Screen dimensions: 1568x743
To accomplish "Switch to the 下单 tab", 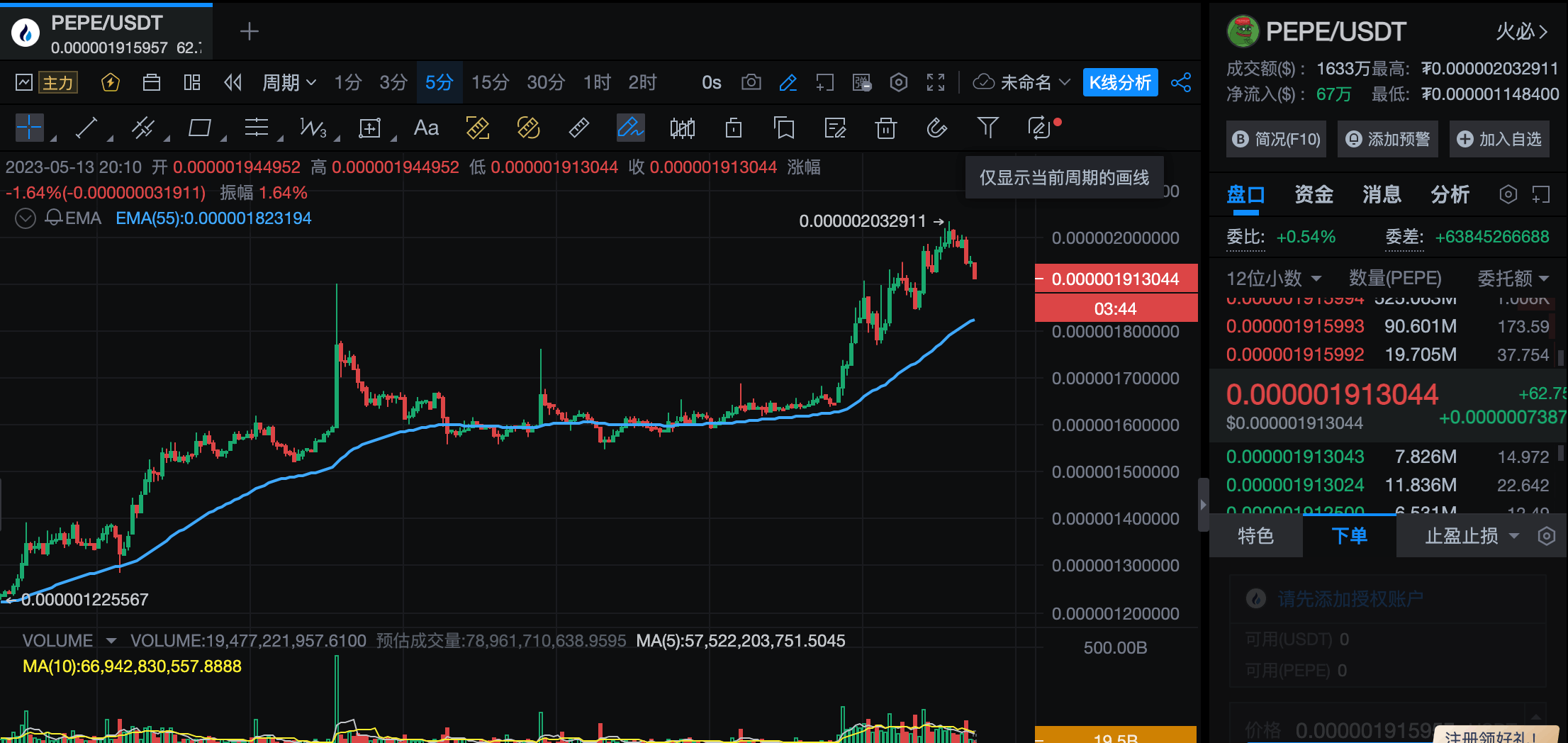I will tap(1349, 536).
